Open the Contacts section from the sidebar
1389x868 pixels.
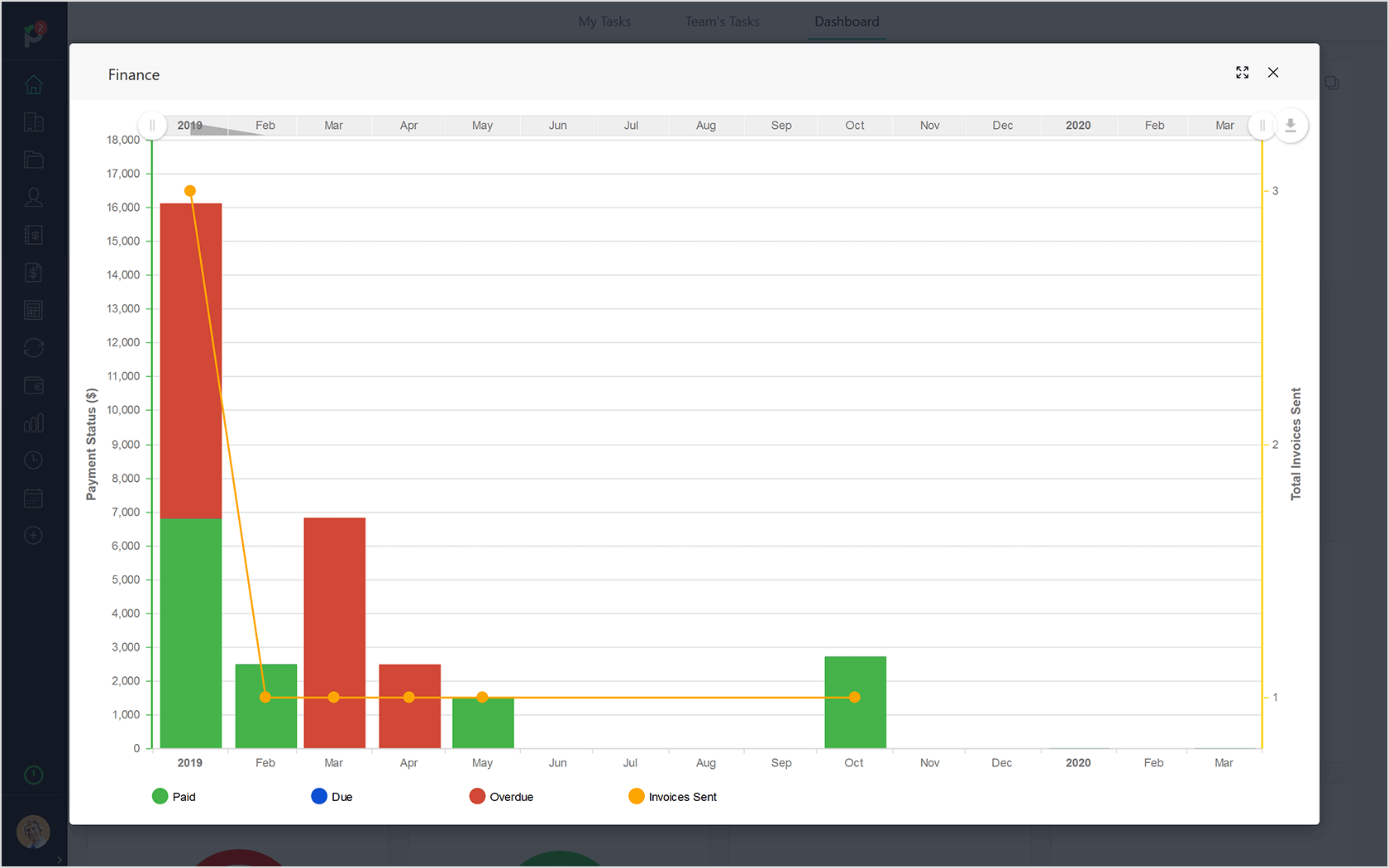pos(33,197)
